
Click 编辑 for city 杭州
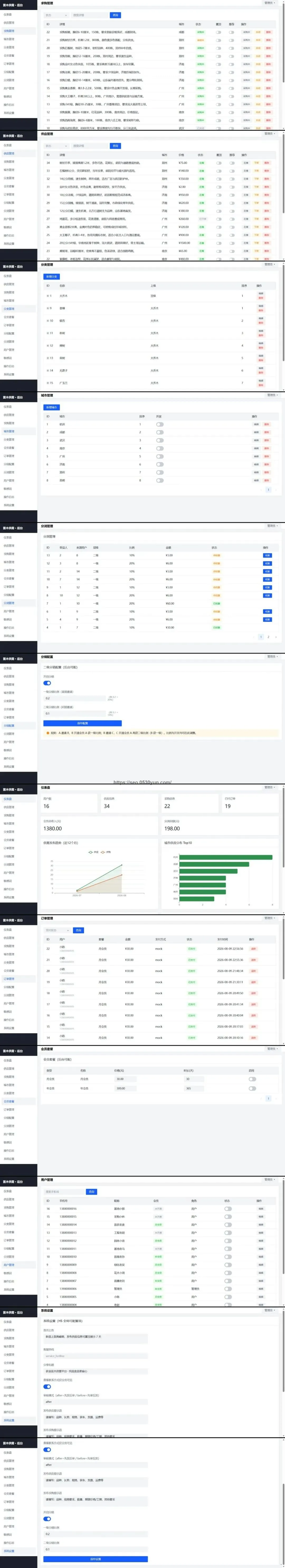click(256, 424)
